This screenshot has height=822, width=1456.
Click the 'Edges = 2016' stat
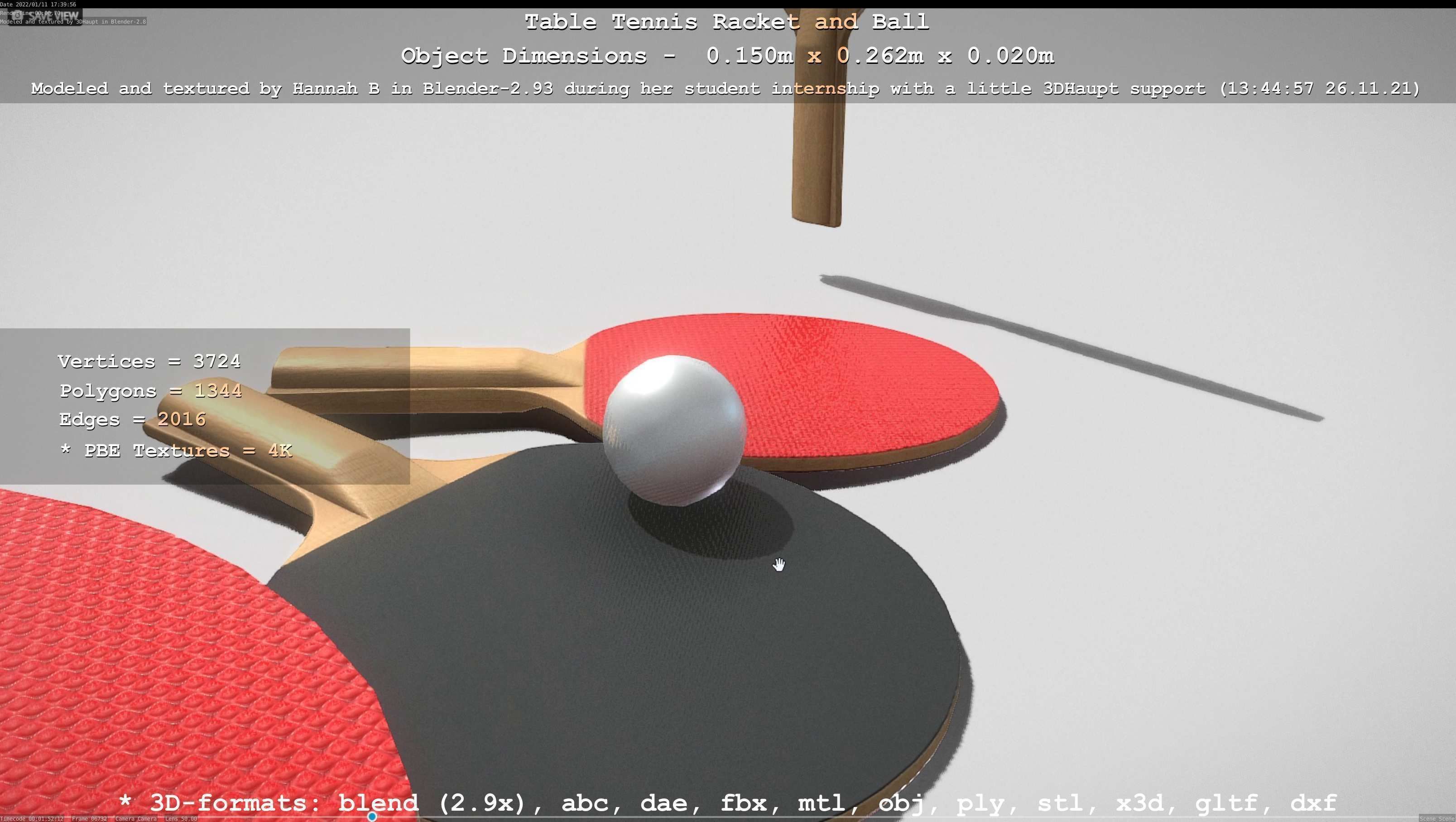coord(133,419)
